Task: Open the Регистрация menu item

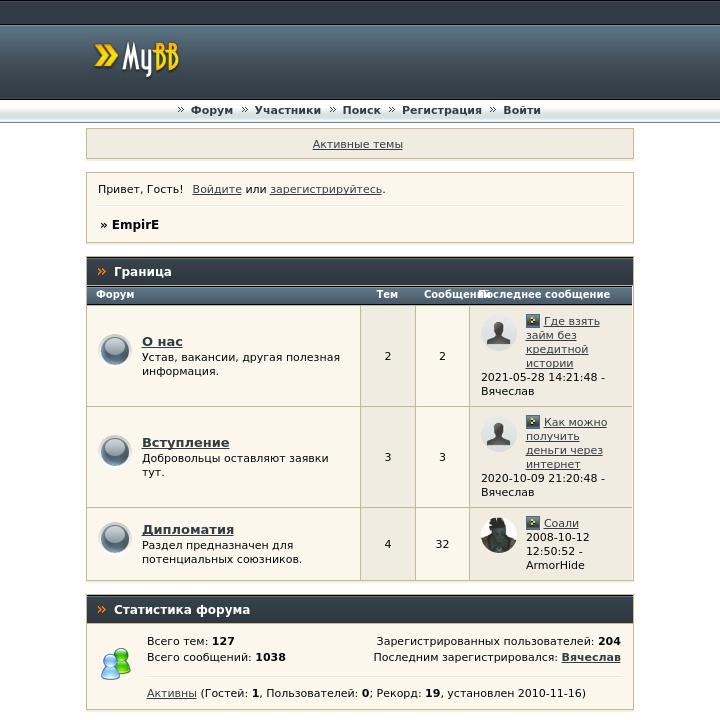Action: click(442, 110)
